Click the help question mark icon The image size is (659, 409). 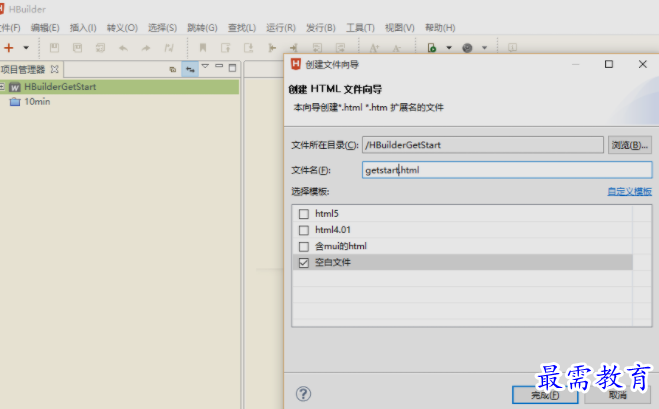click(303, 394)
